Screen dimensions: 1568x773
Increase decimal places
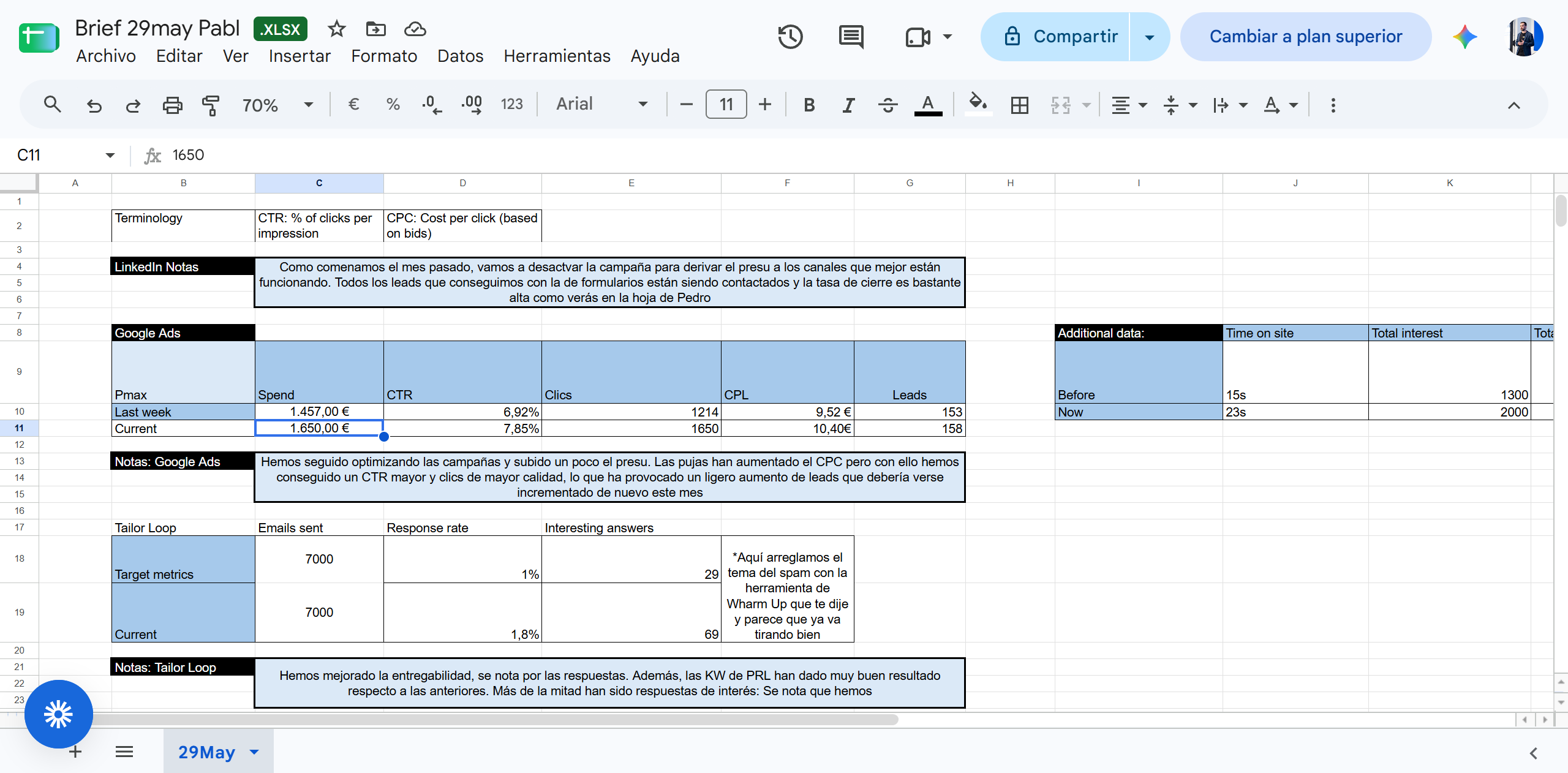point(472,105)
